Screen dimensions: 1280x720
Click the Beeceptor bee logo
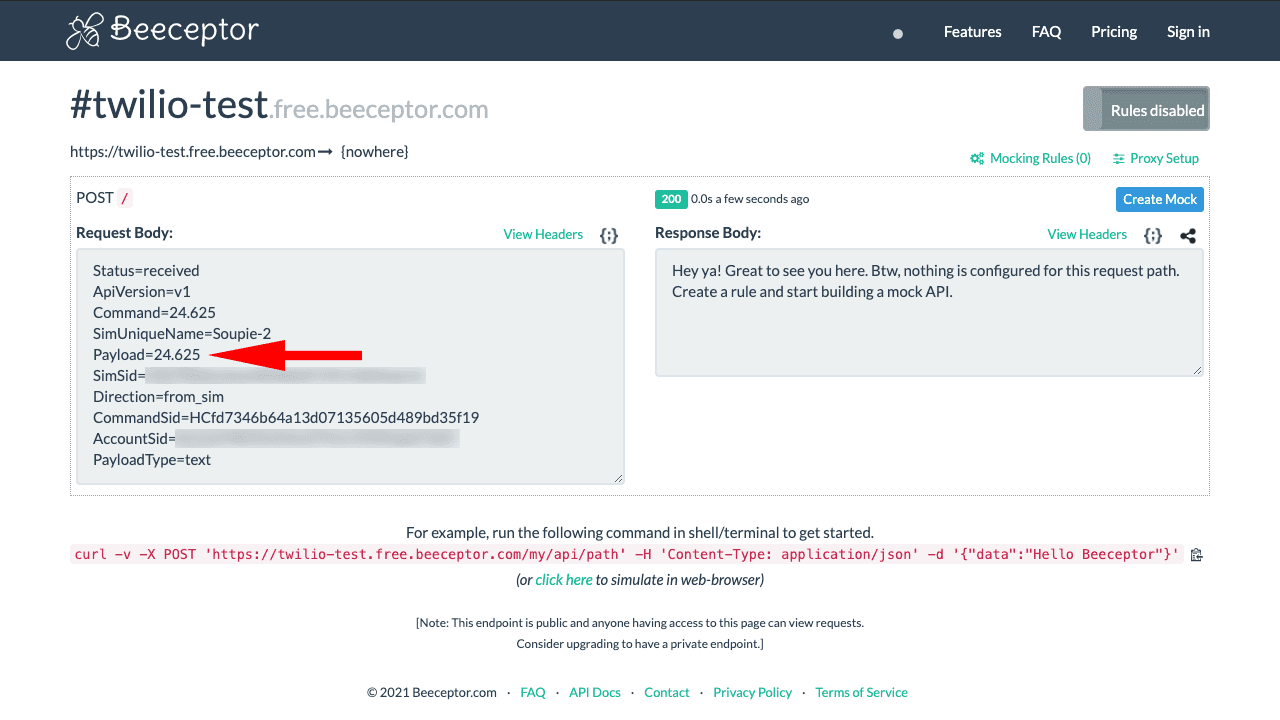[x=86, y=31]
